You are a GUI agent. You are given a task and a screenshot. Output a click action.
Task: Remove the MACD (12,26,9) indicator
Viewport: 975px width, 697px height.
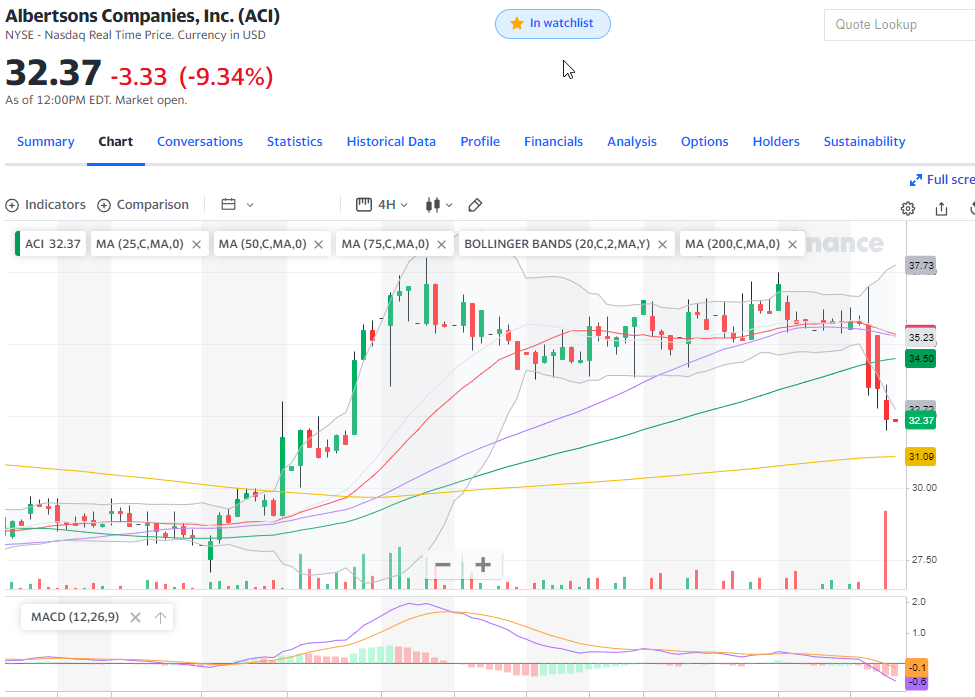click(x=135, y=617)
